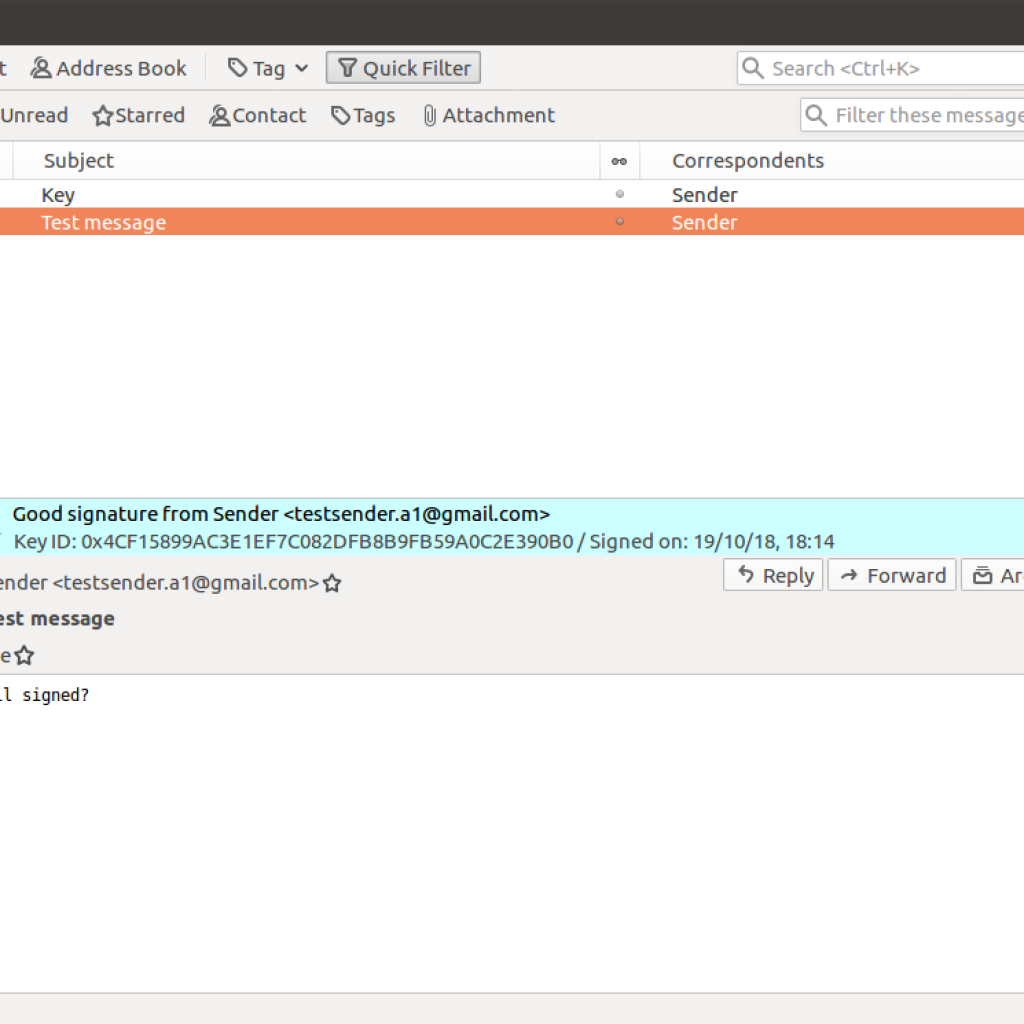Show only messages with Attachment
The image size is (1024, 1024).
pyautogui.click(x=488, y=115)
